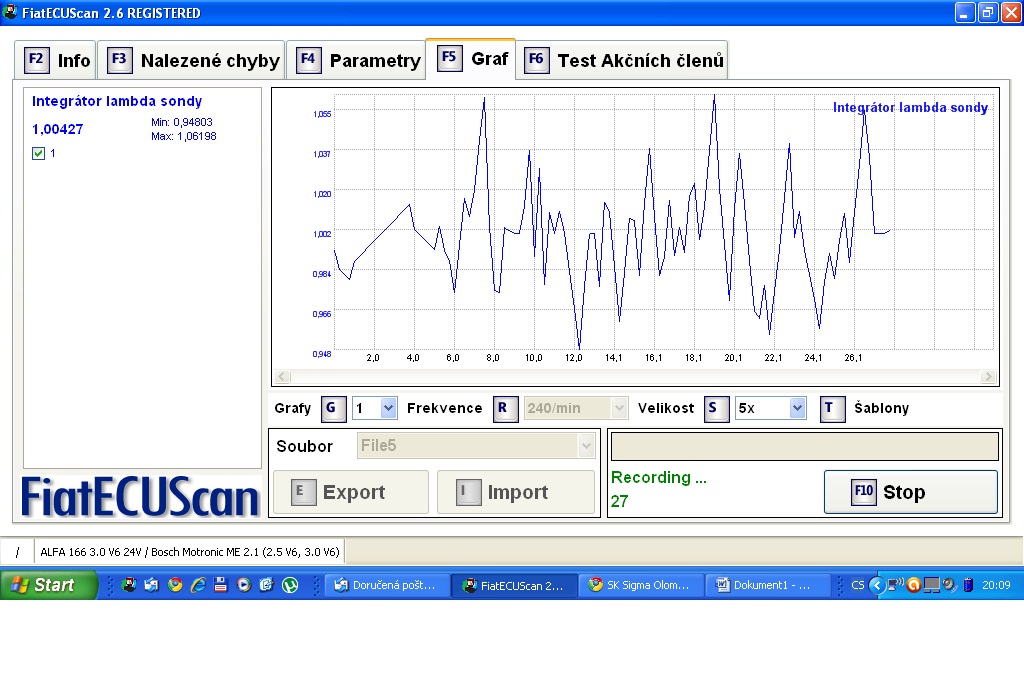Viewport: 1024px width, 682px height.
Task: Open the Velikost 5x dropdown
Action: tap(797, 408)
